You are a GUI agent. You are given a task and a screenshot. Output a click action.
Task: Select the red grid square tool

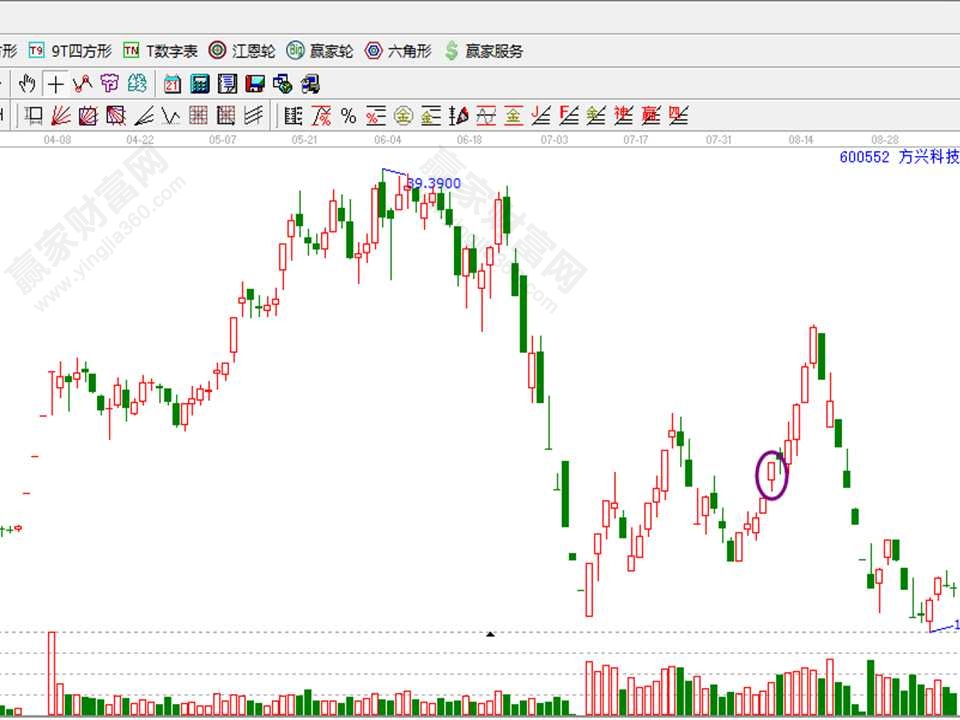[x=198, y=116]
